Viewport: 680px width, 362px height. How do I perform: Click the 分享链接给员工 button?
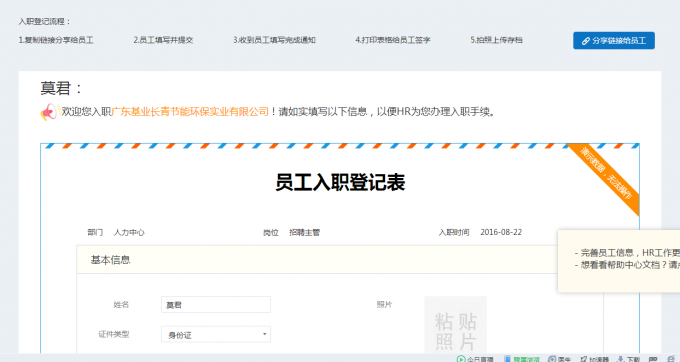point(614,40)
